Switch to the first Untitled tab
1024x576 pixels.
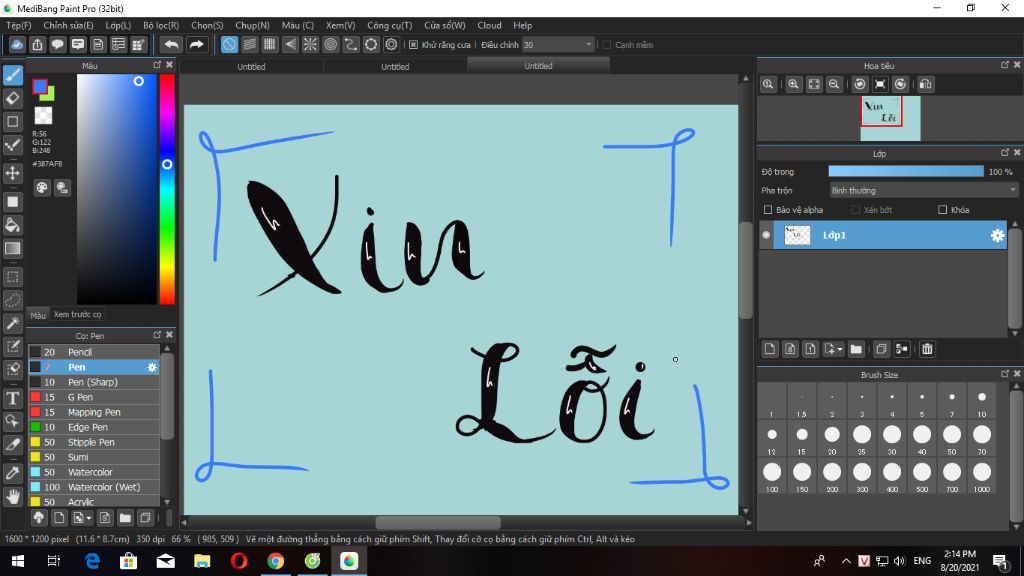click(x=251, y=67)
